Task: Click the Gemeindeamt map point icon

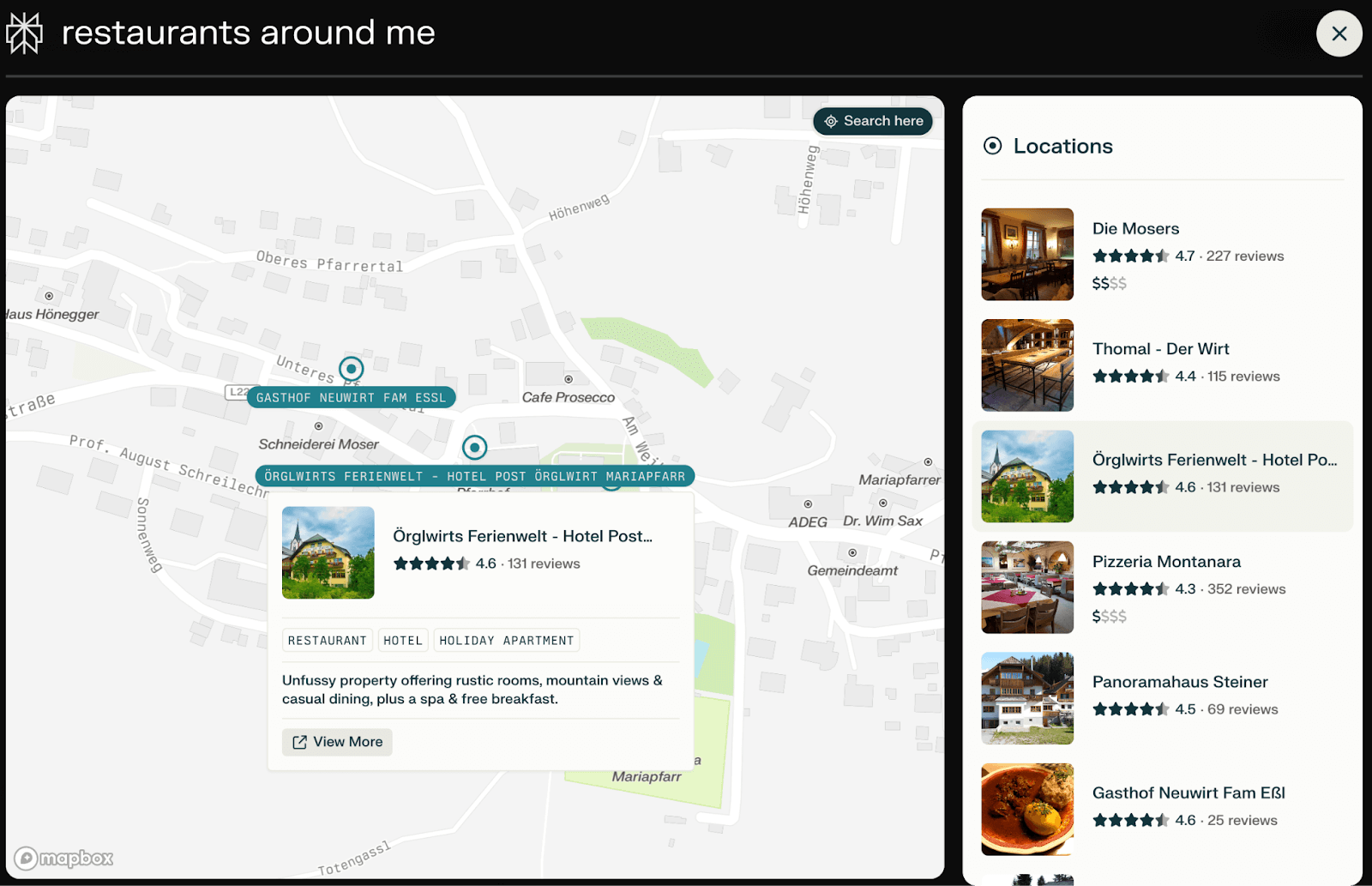Action: pos(851,553)
